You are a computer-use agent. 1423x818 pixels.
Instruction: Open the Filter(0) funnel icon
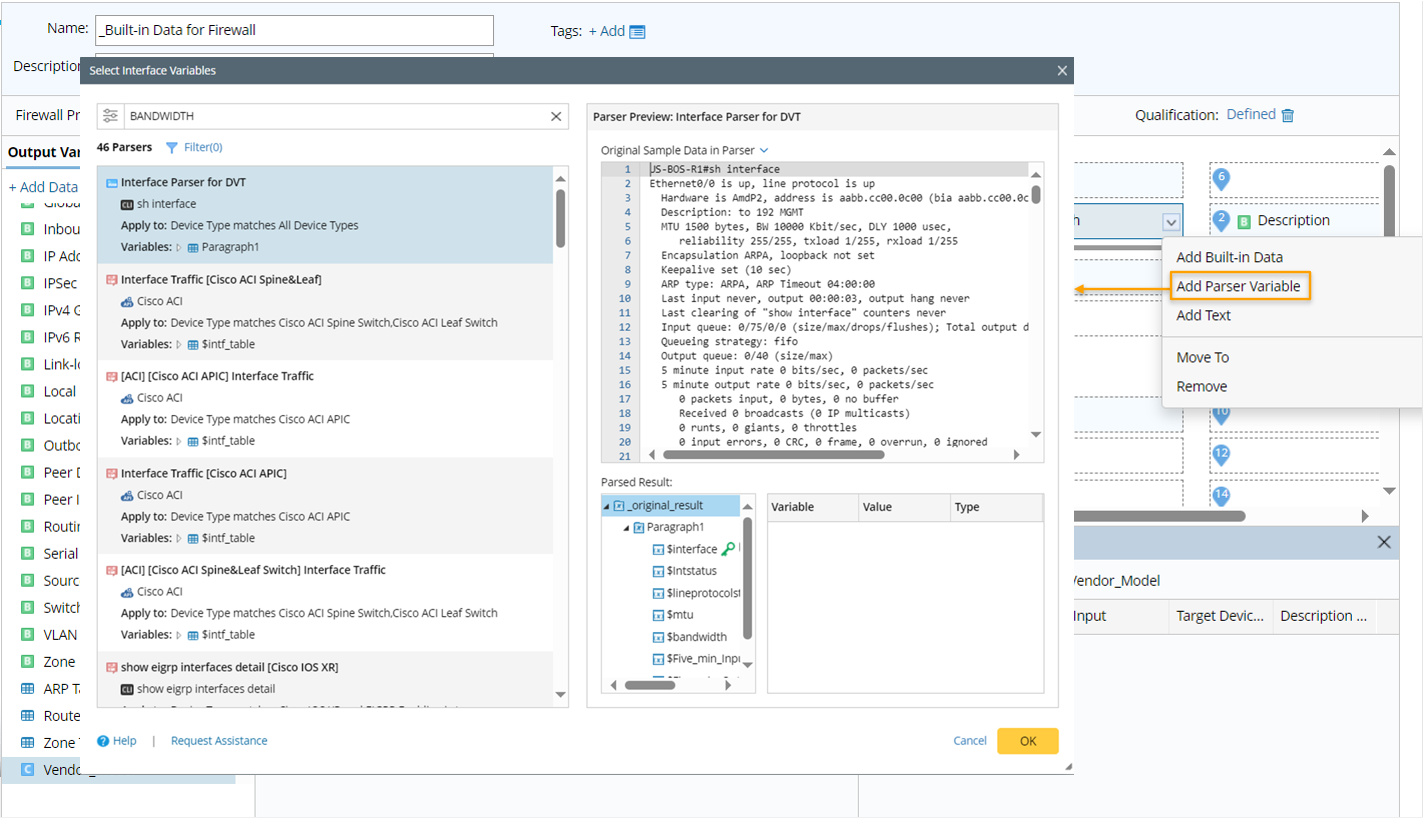(172, 147)
